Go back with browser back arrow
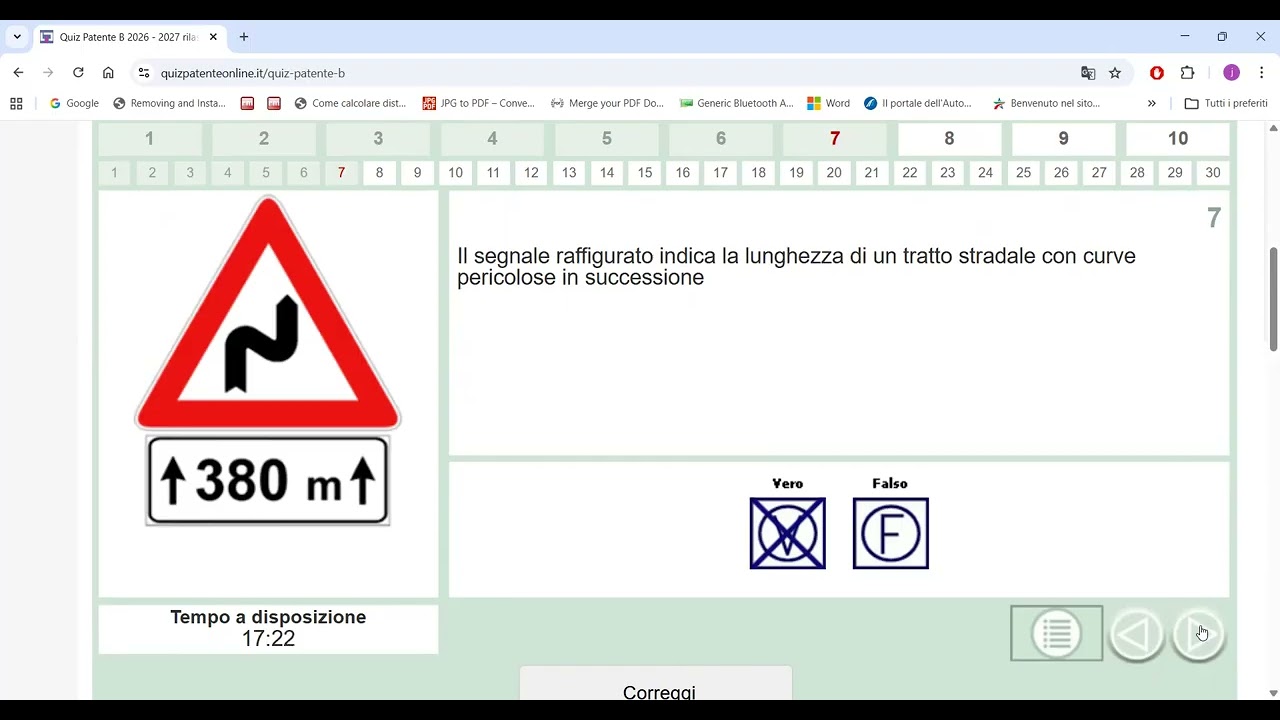 [18, 73]
